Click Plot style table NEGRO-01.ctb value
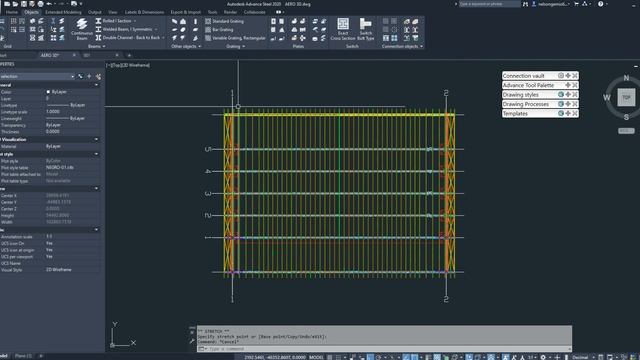 coord(60,167)
